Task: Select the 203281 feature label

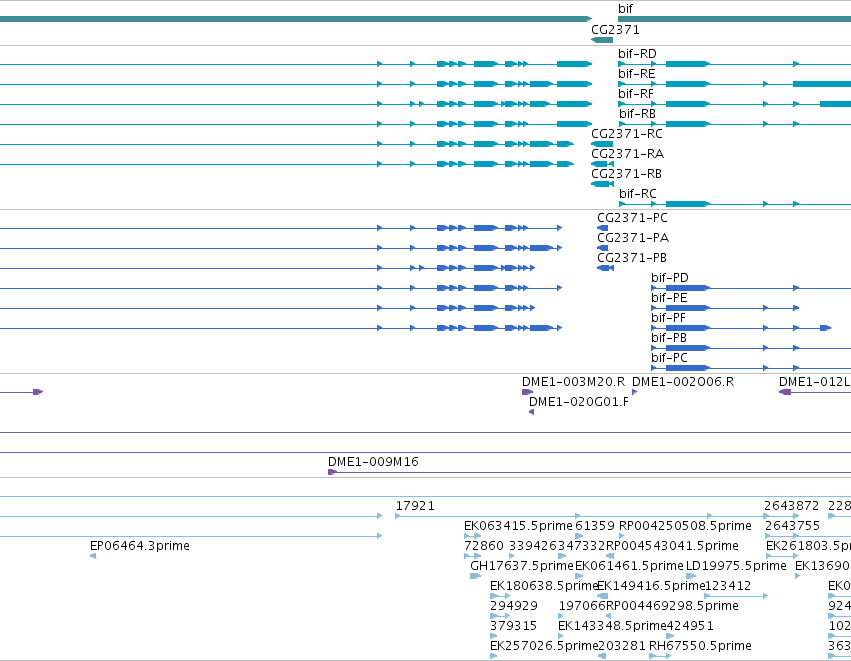Action: [622, 646]
